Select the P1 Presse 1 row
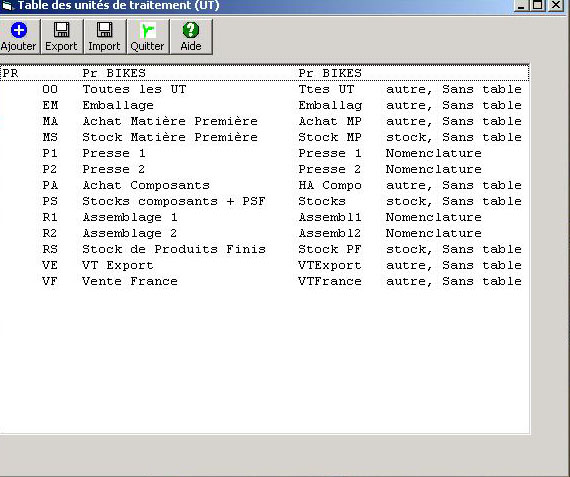Screen dimensions: 570x477 (x=264, y=153)
